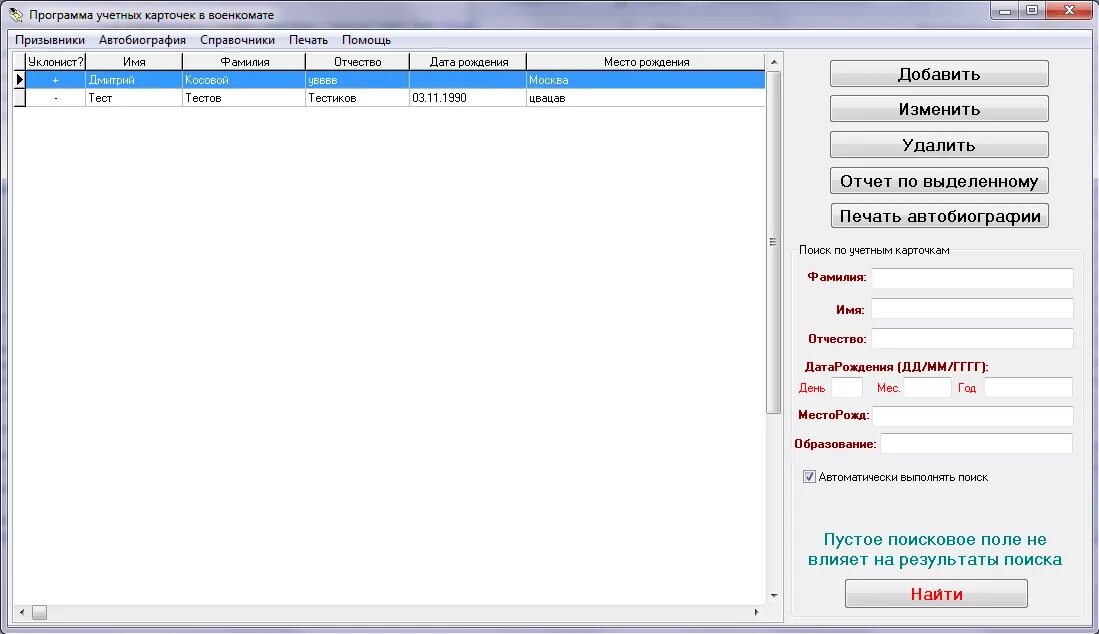
Task: Open the Справочники menu
Action: [x=238, y=40]
